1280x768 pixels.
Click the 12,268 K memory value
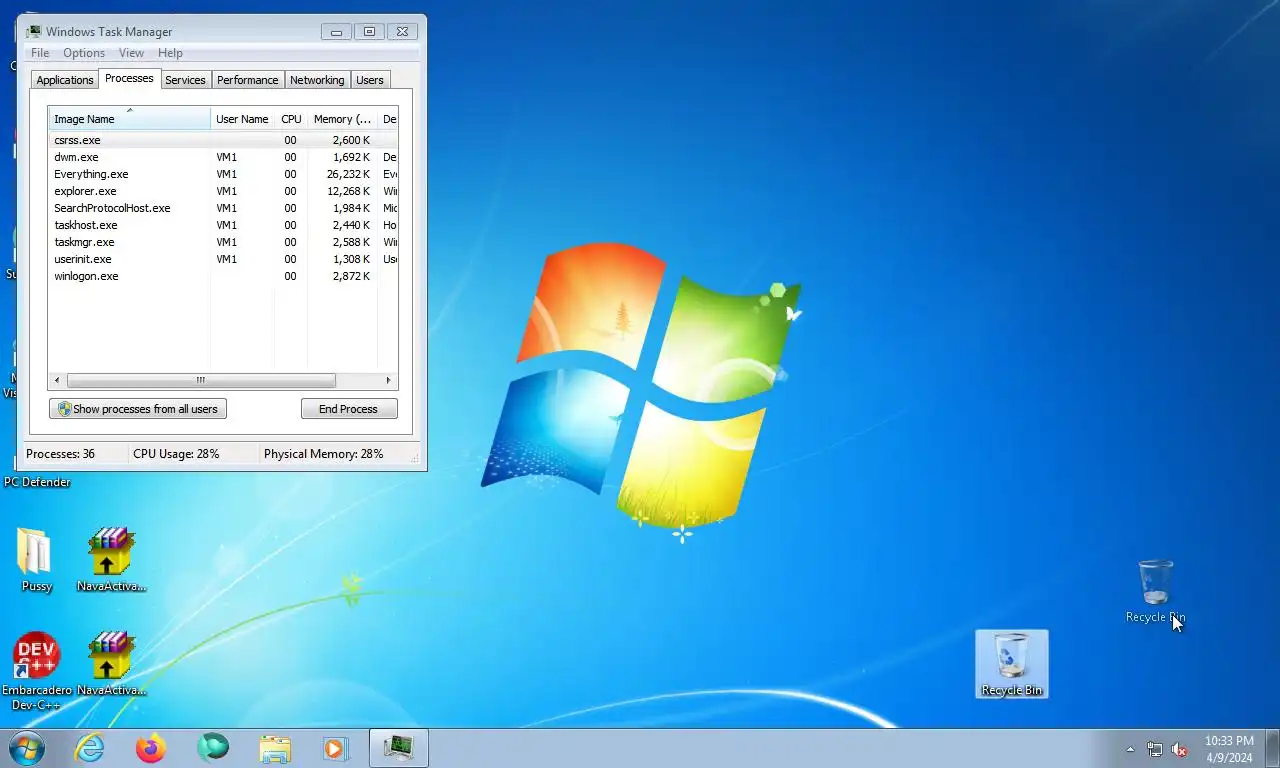click(348, 191)
